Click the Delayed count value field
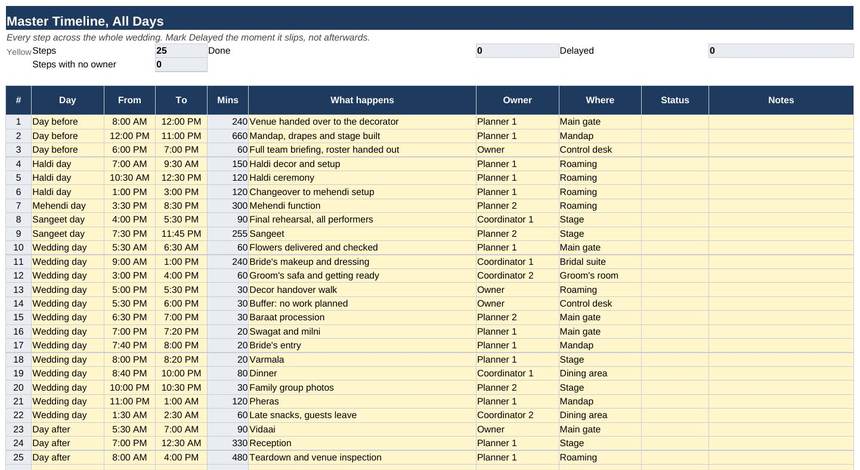Viewport: 860px width, 470px height. pos(780,50)
